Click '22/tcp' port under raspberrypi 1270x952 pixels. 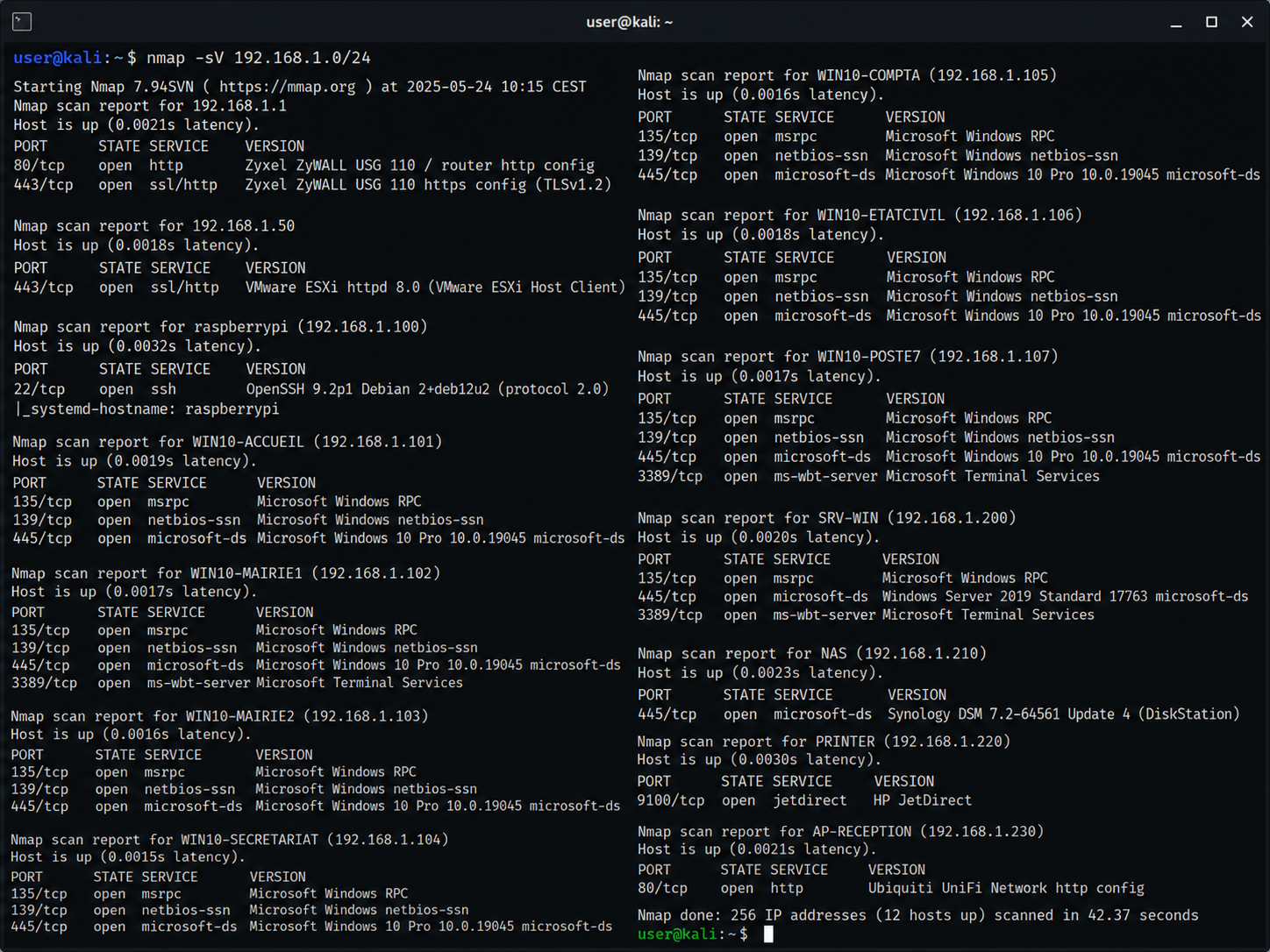coord(39,389)
